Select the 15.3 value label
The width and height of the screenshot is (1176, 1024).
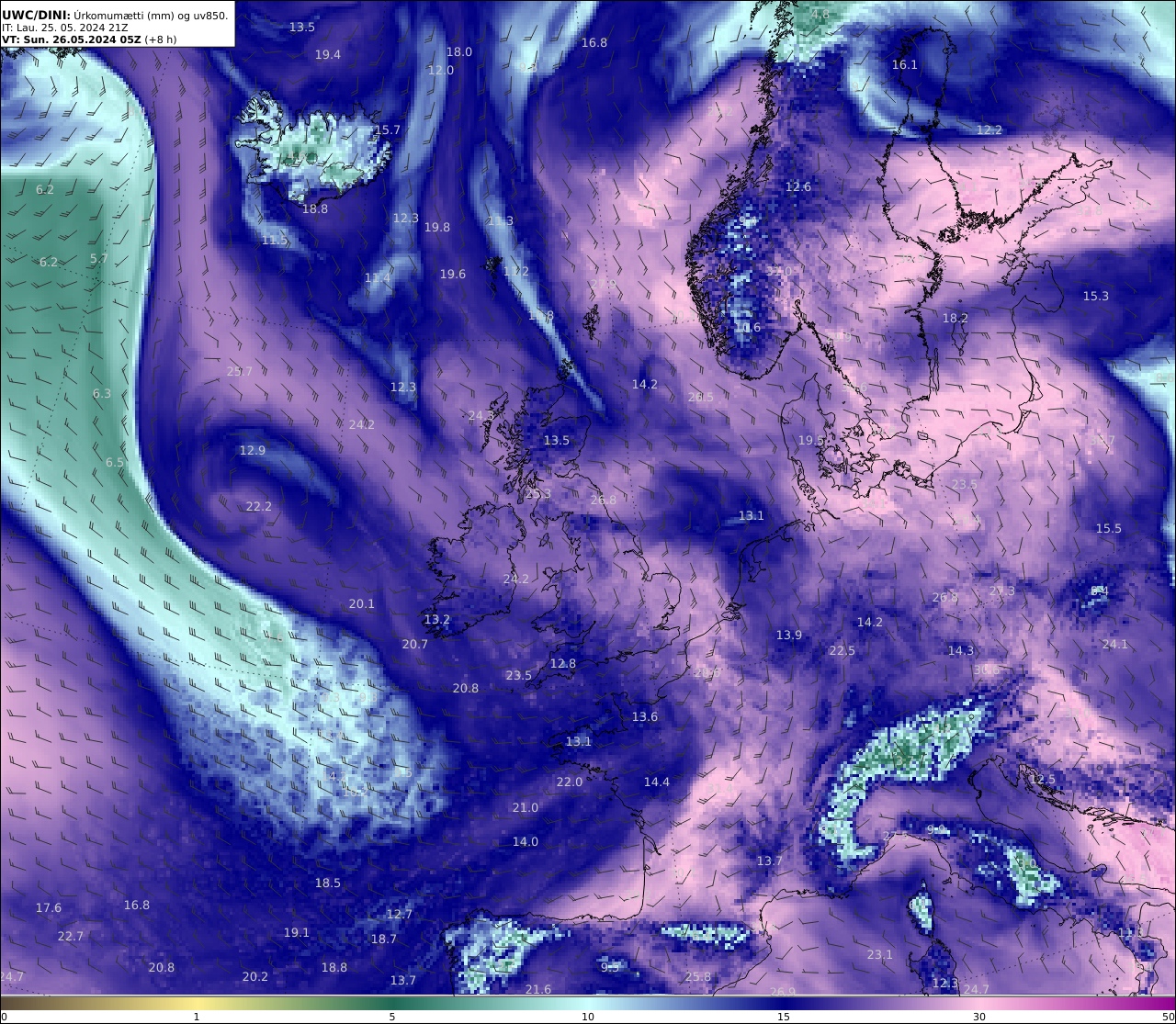click(x=1096, y=297)
